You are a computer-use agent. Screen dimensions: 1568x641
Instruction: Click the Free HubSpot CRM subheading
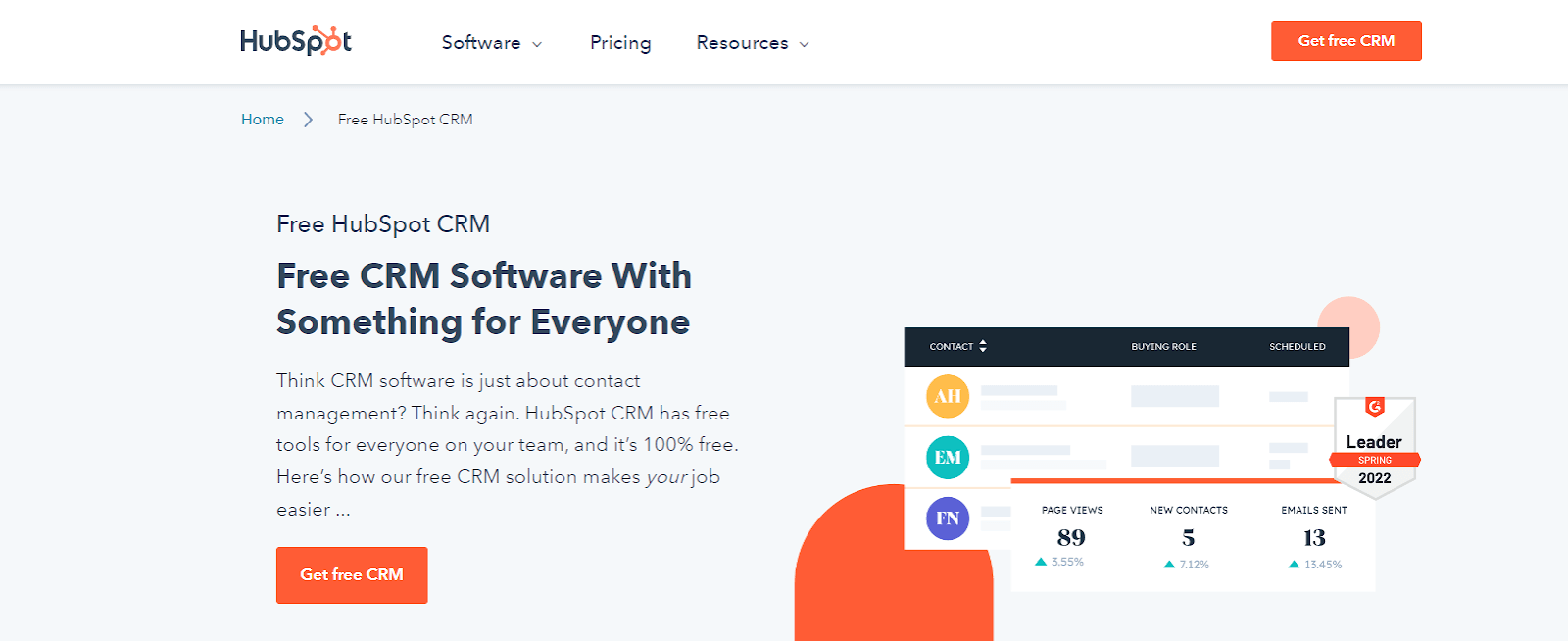383,224
